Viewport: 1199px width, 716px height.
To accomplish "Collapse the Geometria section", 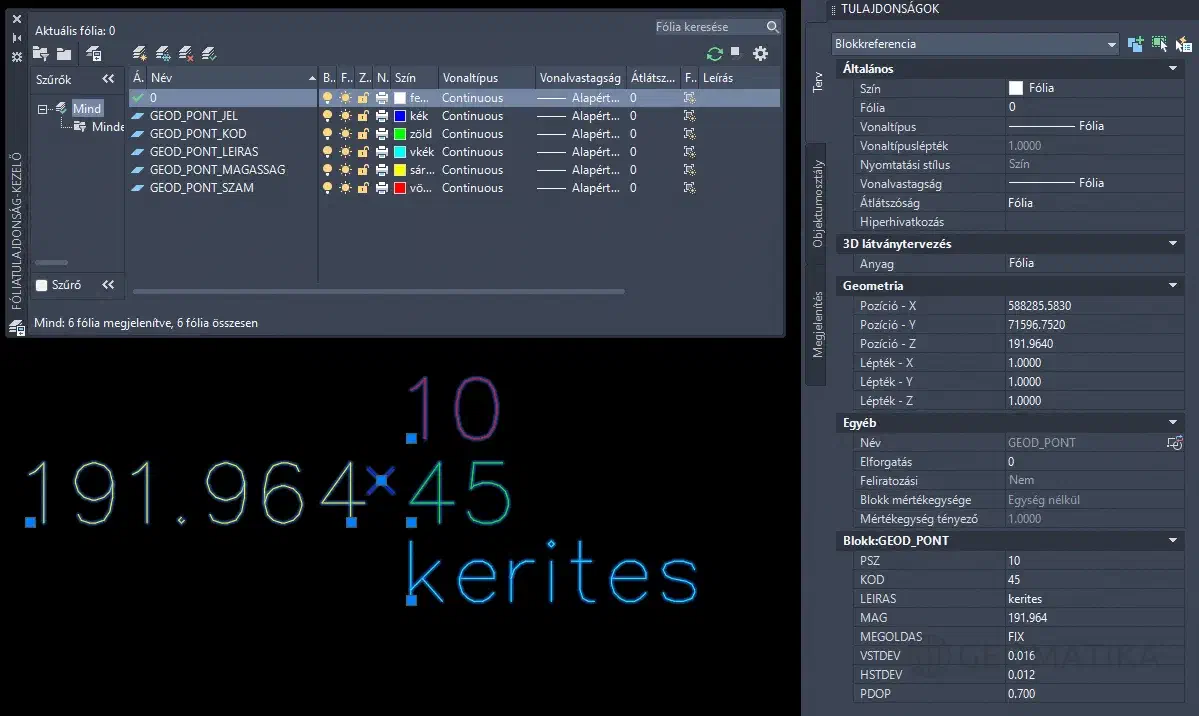I will (1172, 286).
